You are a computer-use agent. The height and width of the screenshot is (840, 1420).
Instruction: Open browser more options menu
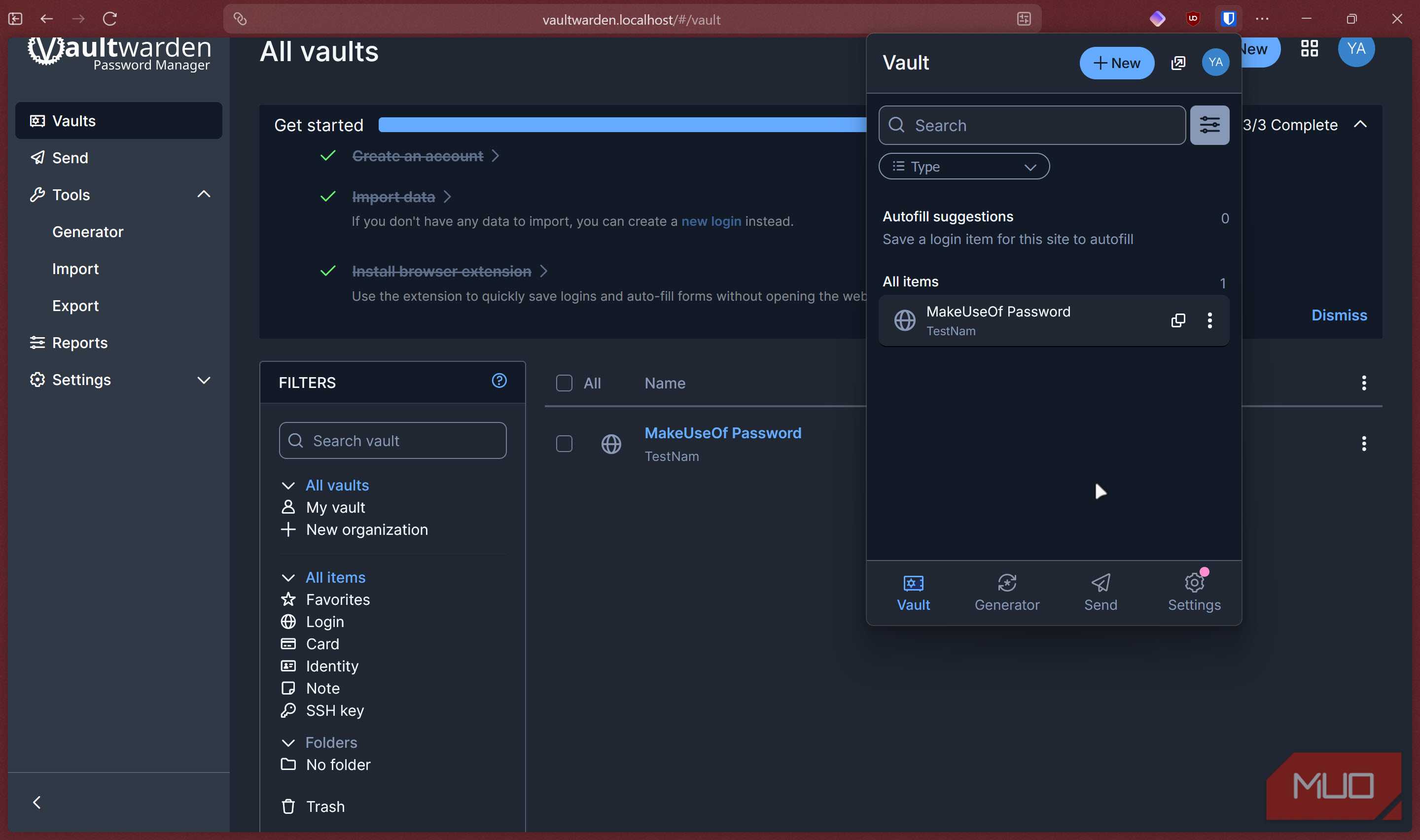(1262, 19)
